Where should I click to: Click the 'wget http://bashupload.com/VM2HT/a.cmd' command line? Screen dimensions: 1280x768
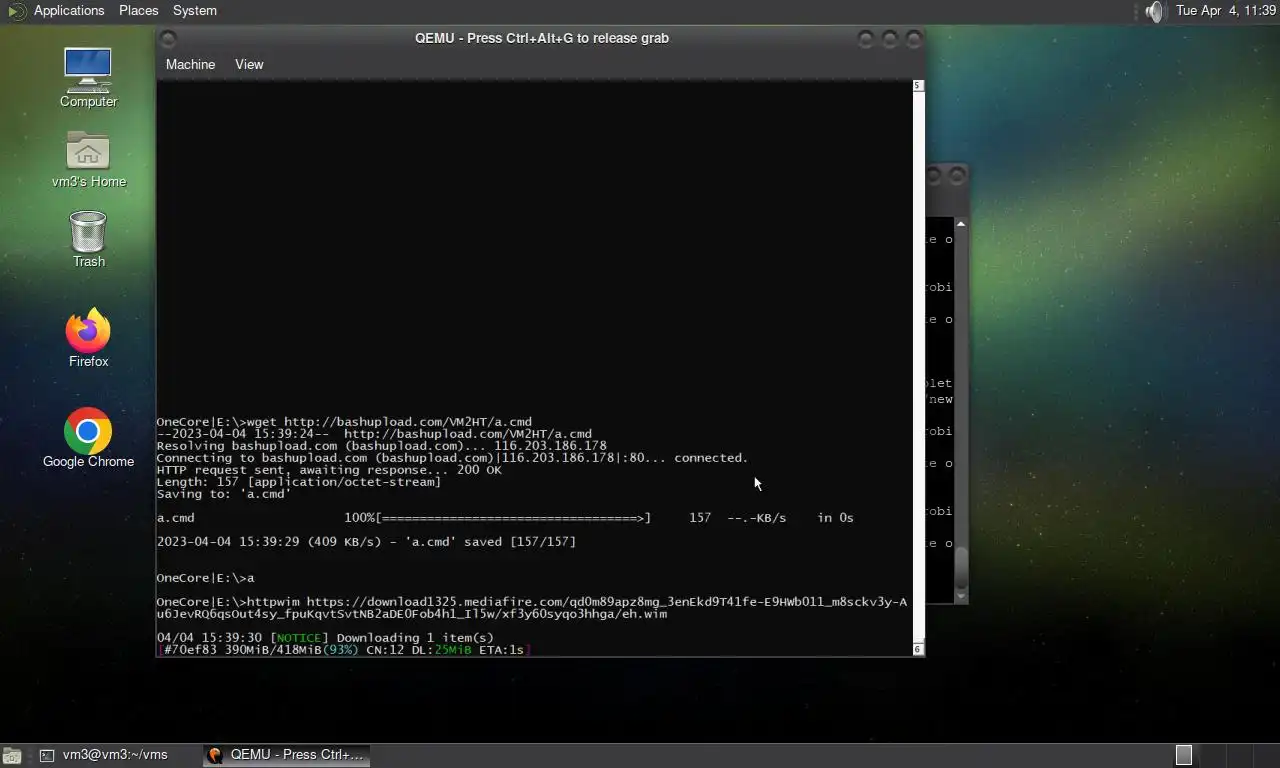point(344,422)
